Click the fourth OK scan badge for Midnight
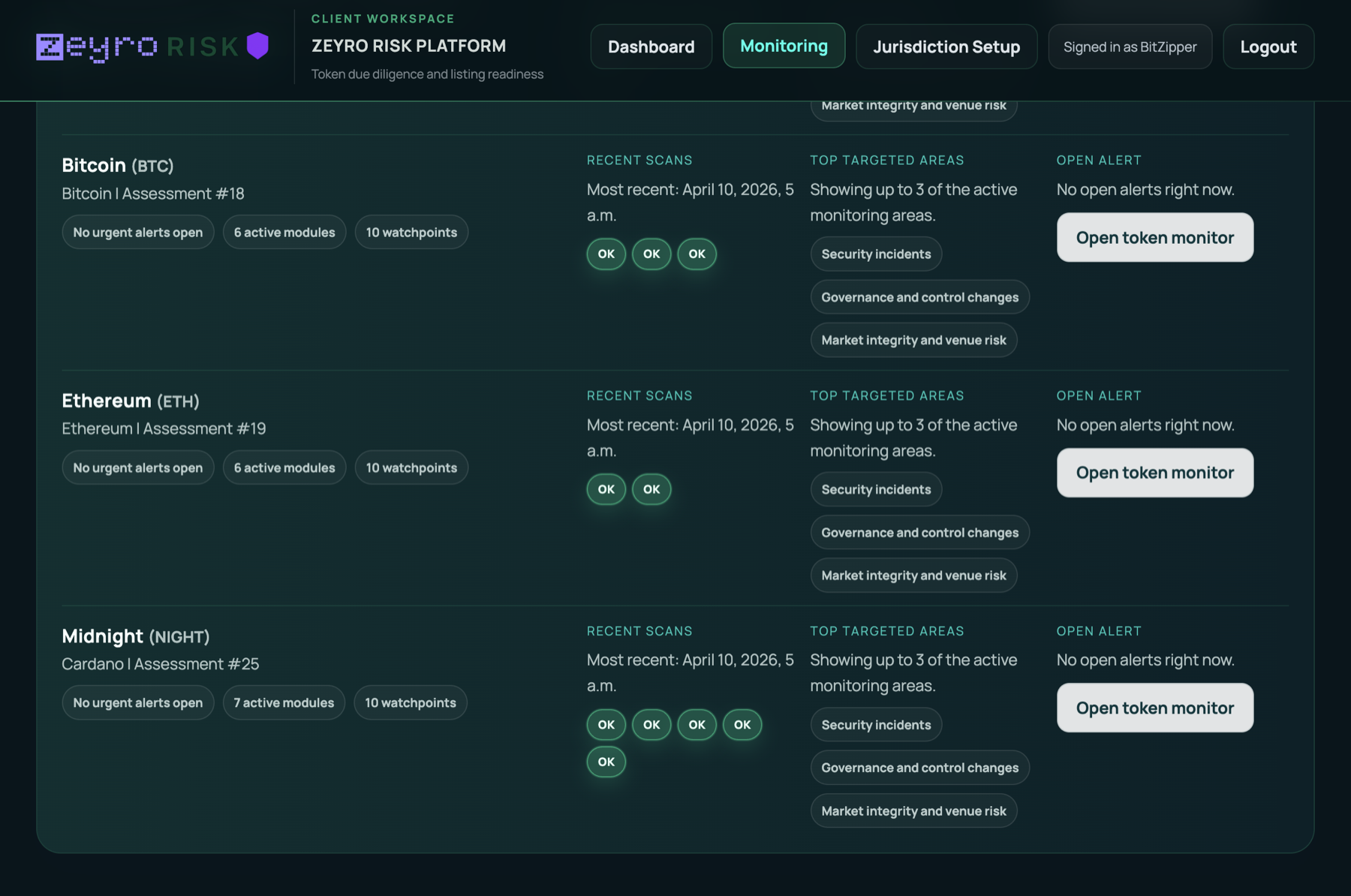 [742, 724]
